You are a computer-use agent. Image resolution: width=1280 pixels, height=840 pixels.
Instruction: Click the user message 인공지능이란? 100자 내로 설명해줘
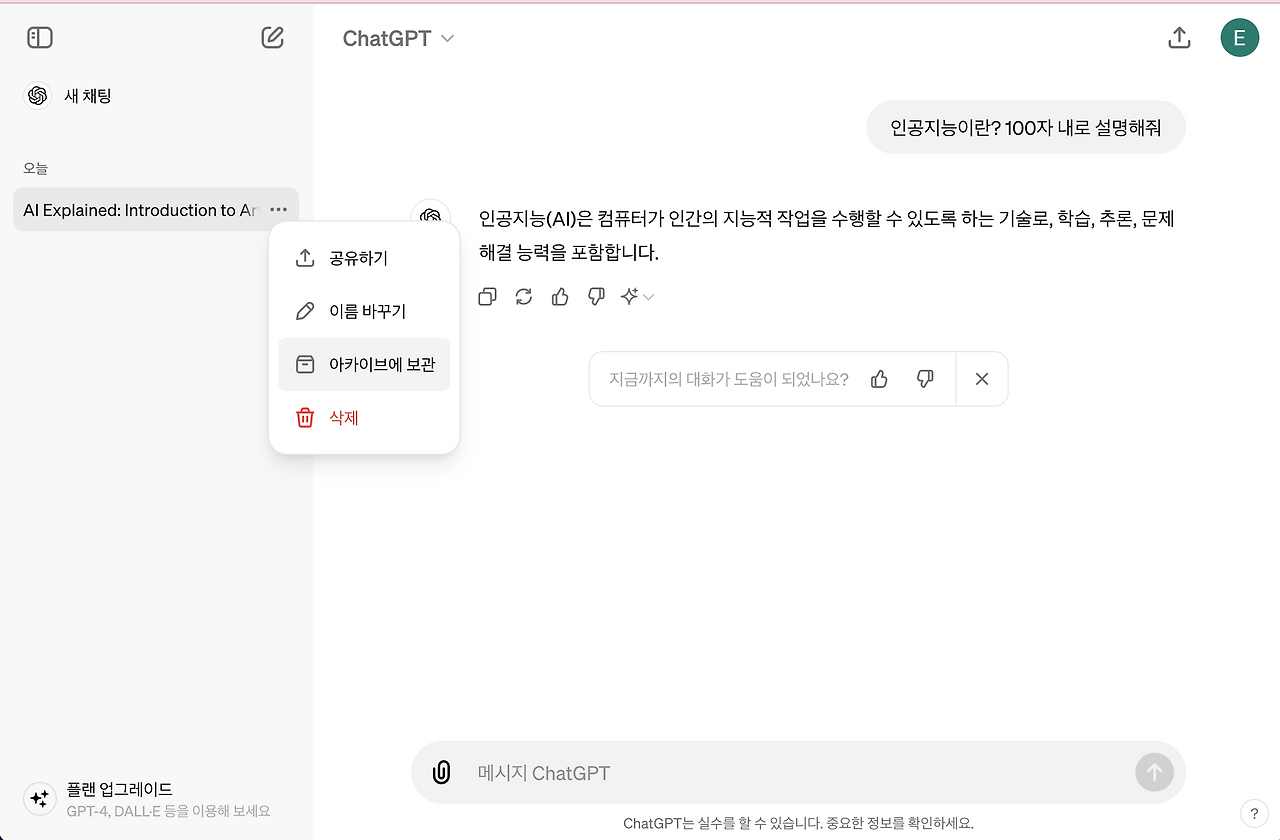tap(1026, 128)
